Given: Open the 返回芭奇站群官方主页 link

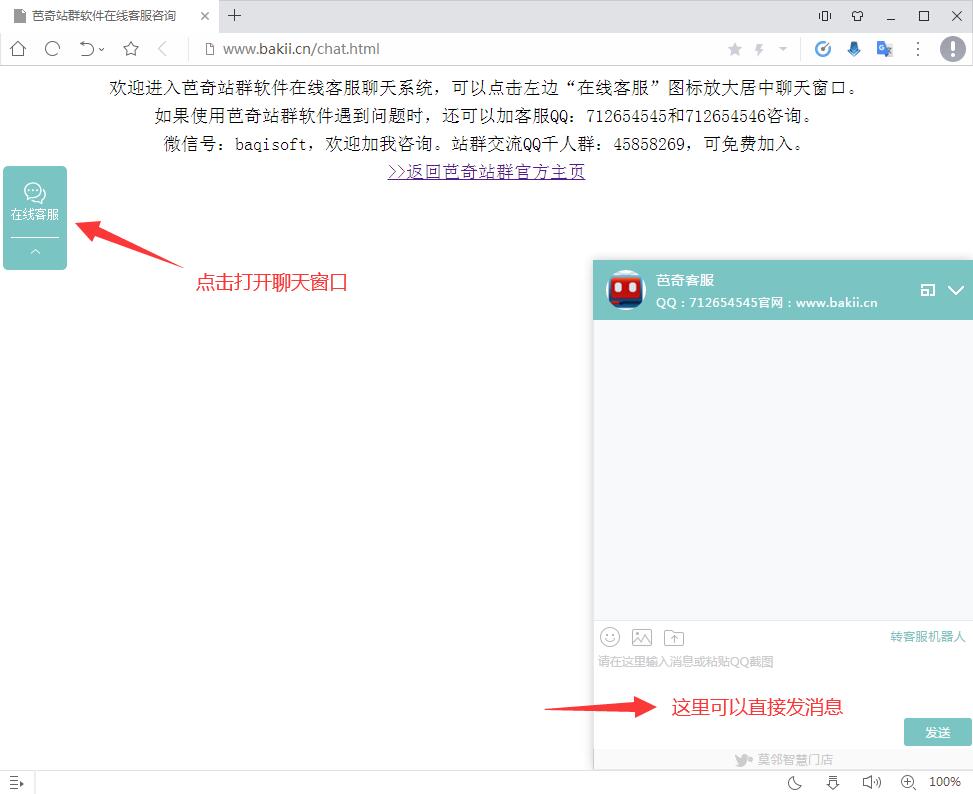Looking at the screenshot, I should tap(486, 172).
